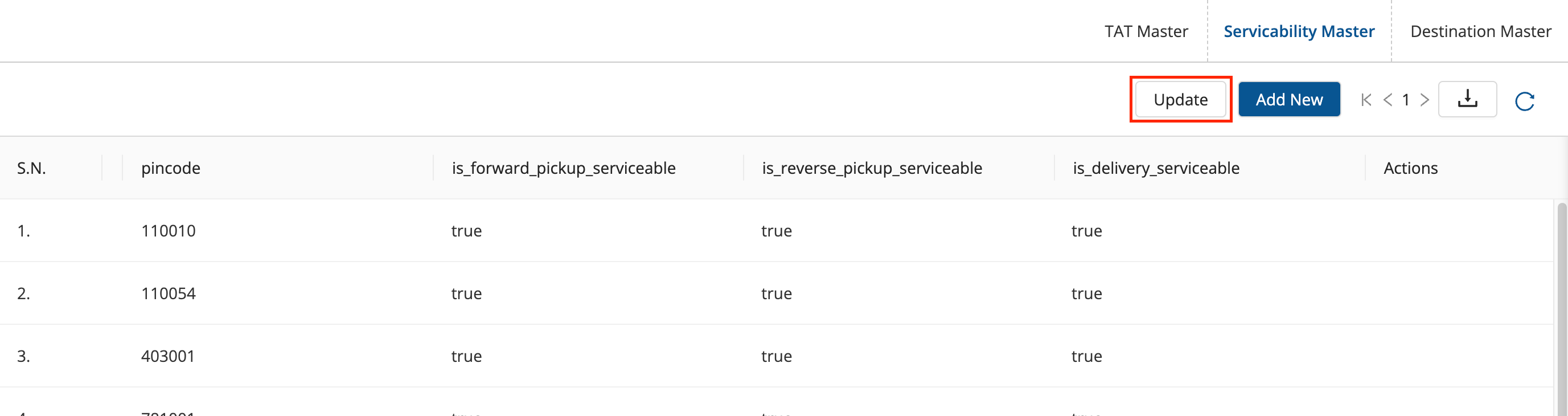Click the download icon button
The height and width of the screenshot is (416, 1568).
click(1467, 99)
